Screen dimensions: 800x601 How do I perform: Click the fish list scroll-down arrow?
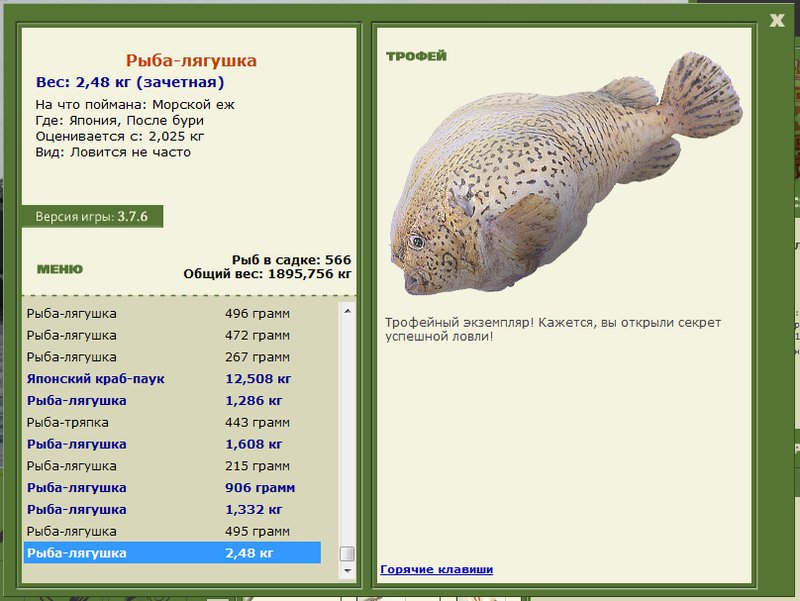point(347,570)
